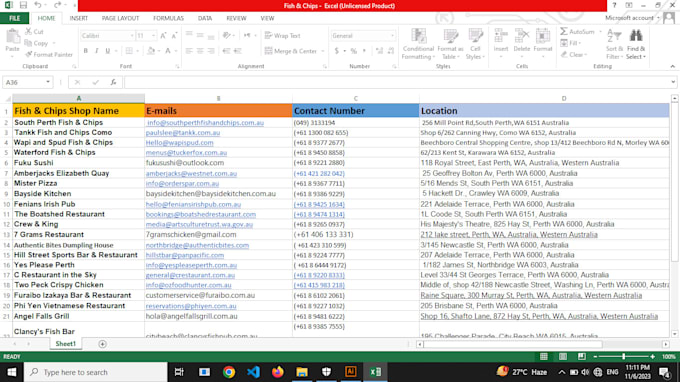Open Conditional Formatting menu
The width and height of the screenshot is (680, 382).
click(418, 44)
